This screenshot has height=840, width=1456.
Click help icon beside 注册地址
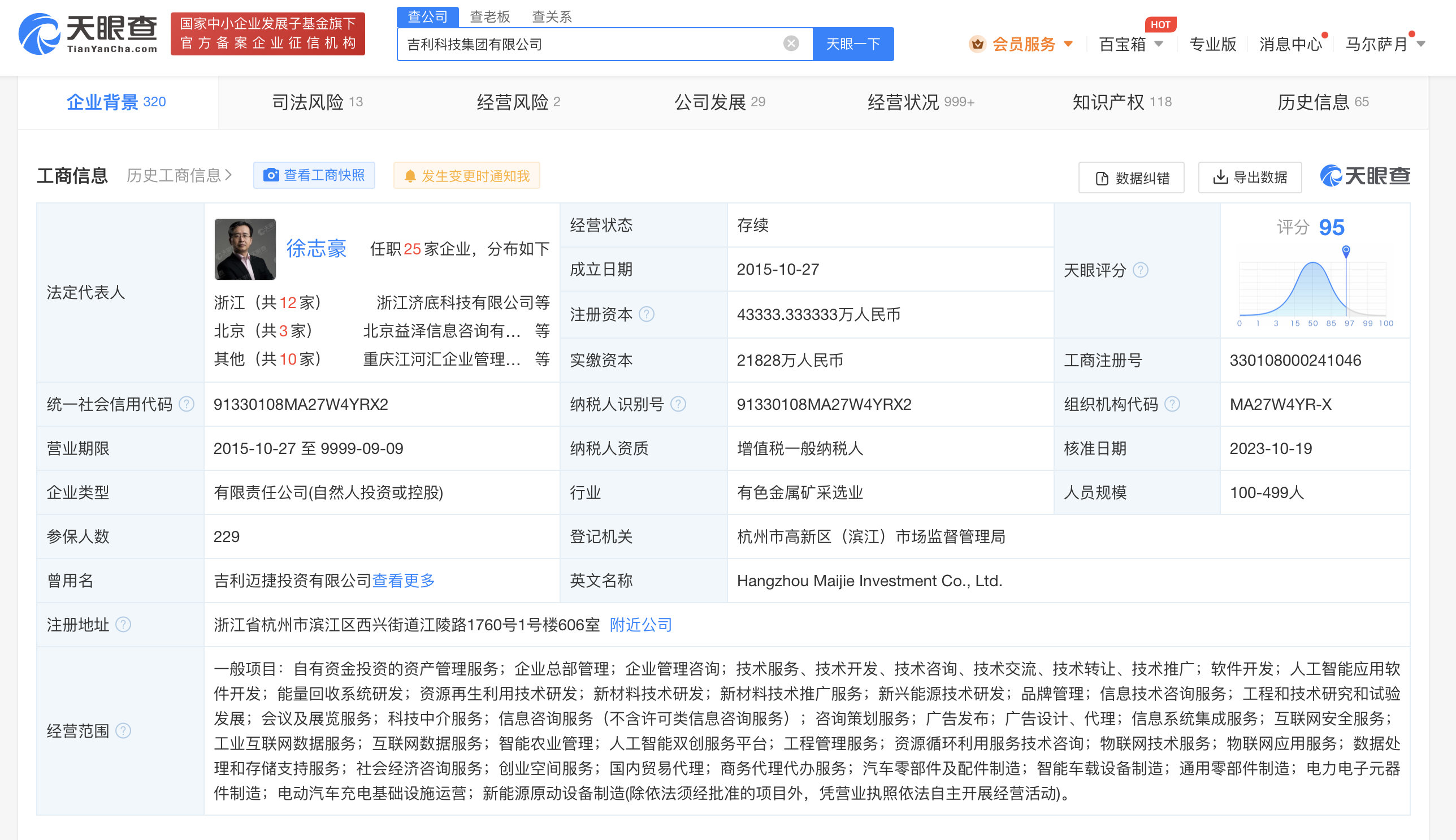pyautogui.click(x=123, y=624)
